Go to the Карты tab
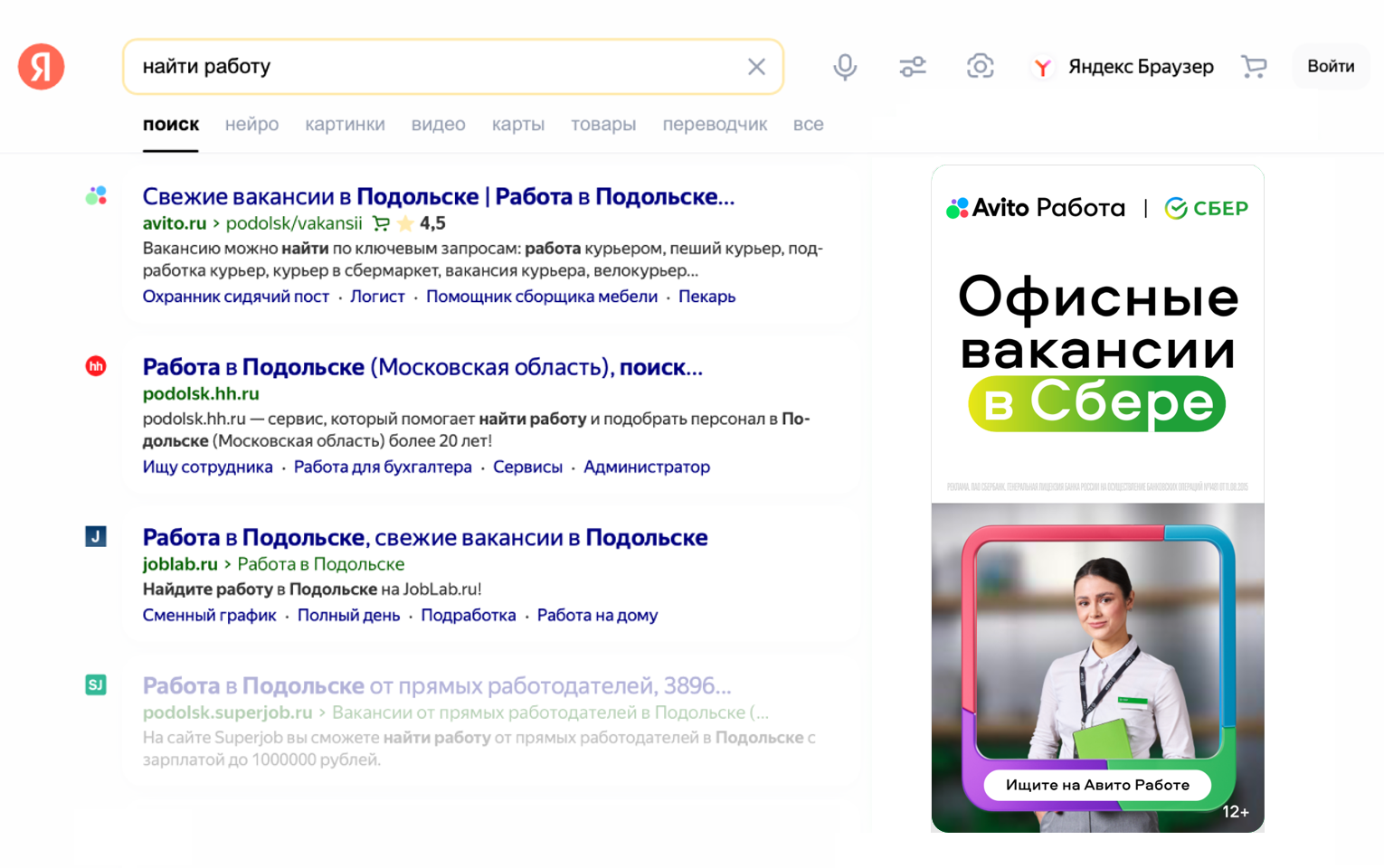This screenshot has height=868, width=1384. [x=517, y=125]
